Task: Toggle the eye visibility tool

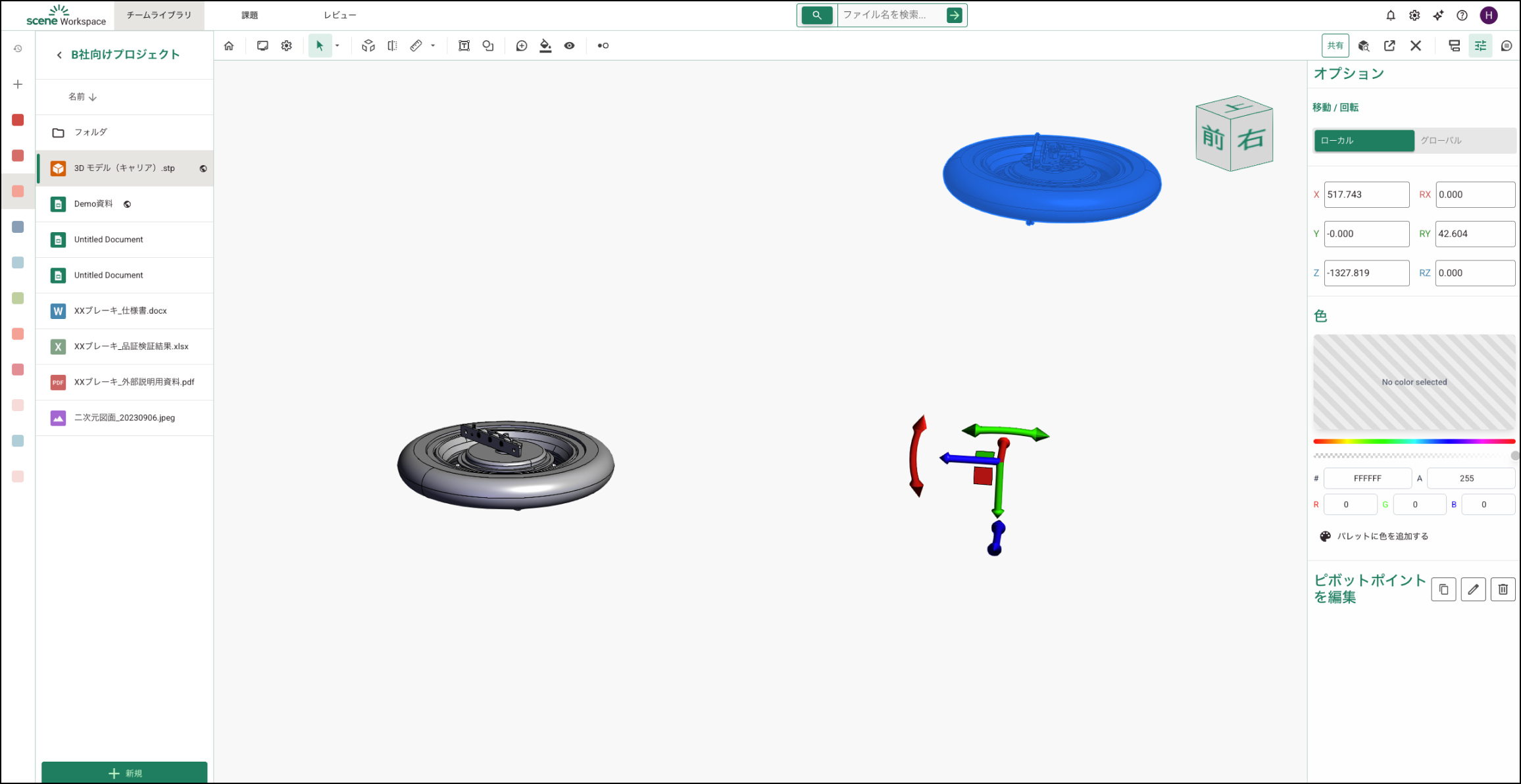Action: coord(570,46)
